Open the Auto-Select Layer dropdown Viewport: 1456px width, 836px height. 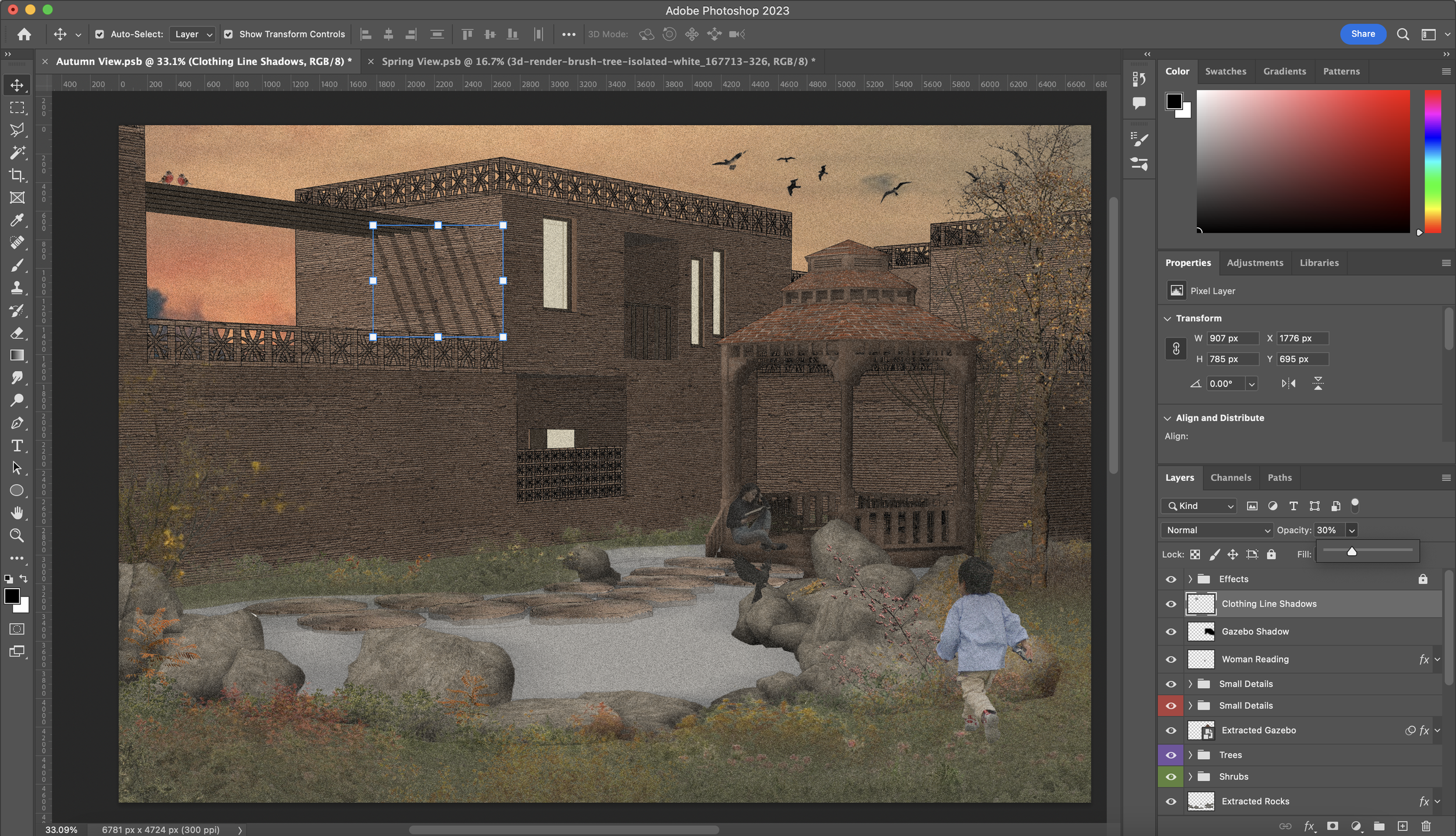point(193,34)
